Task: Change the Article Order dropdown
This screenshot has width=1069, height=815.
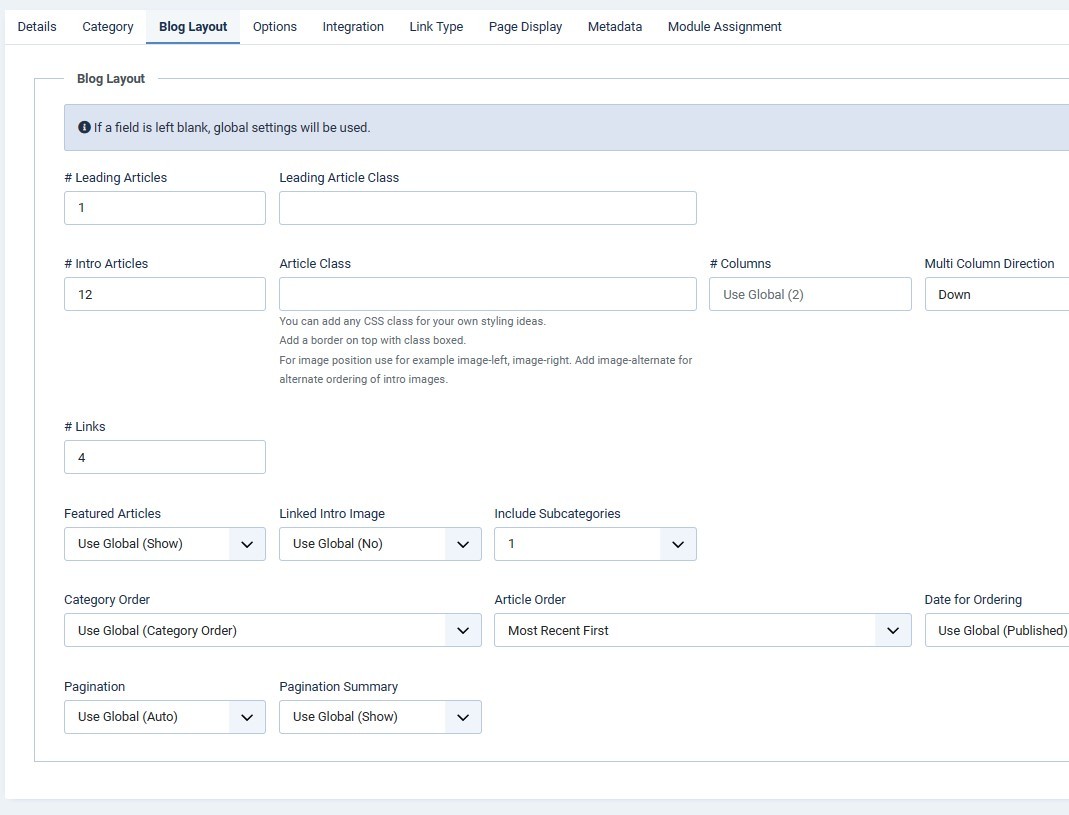Action: tap(702, 631)
